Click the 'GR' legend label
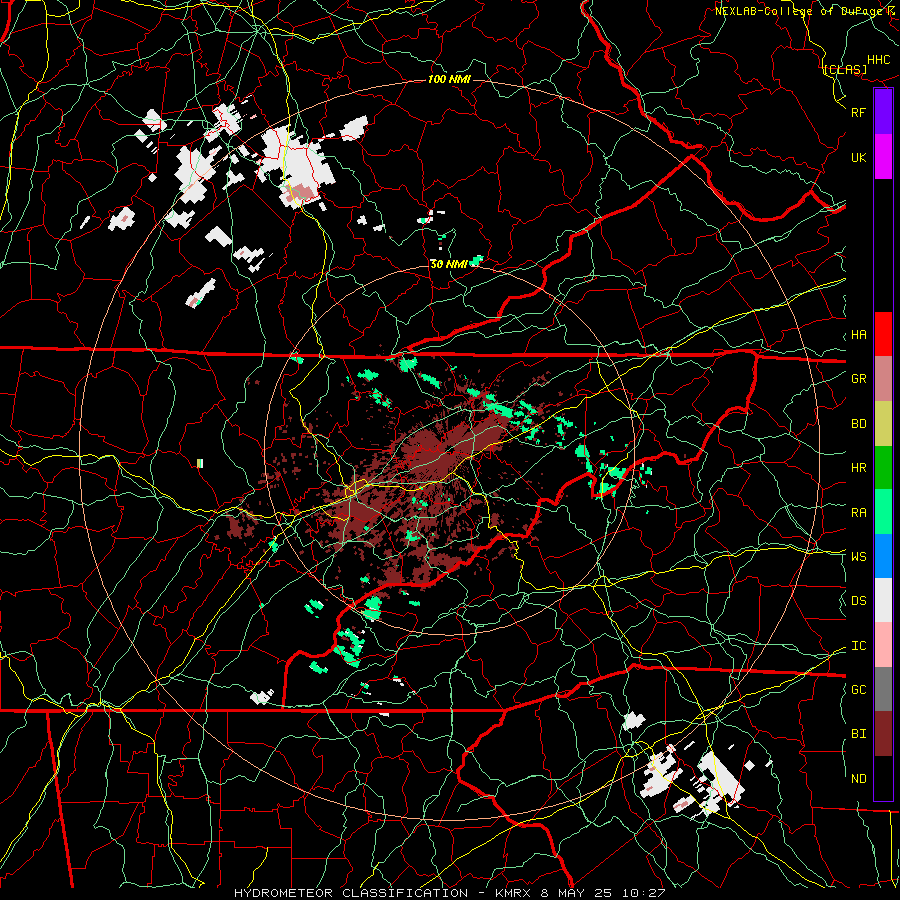900x900 pixels. coord(858,379)
